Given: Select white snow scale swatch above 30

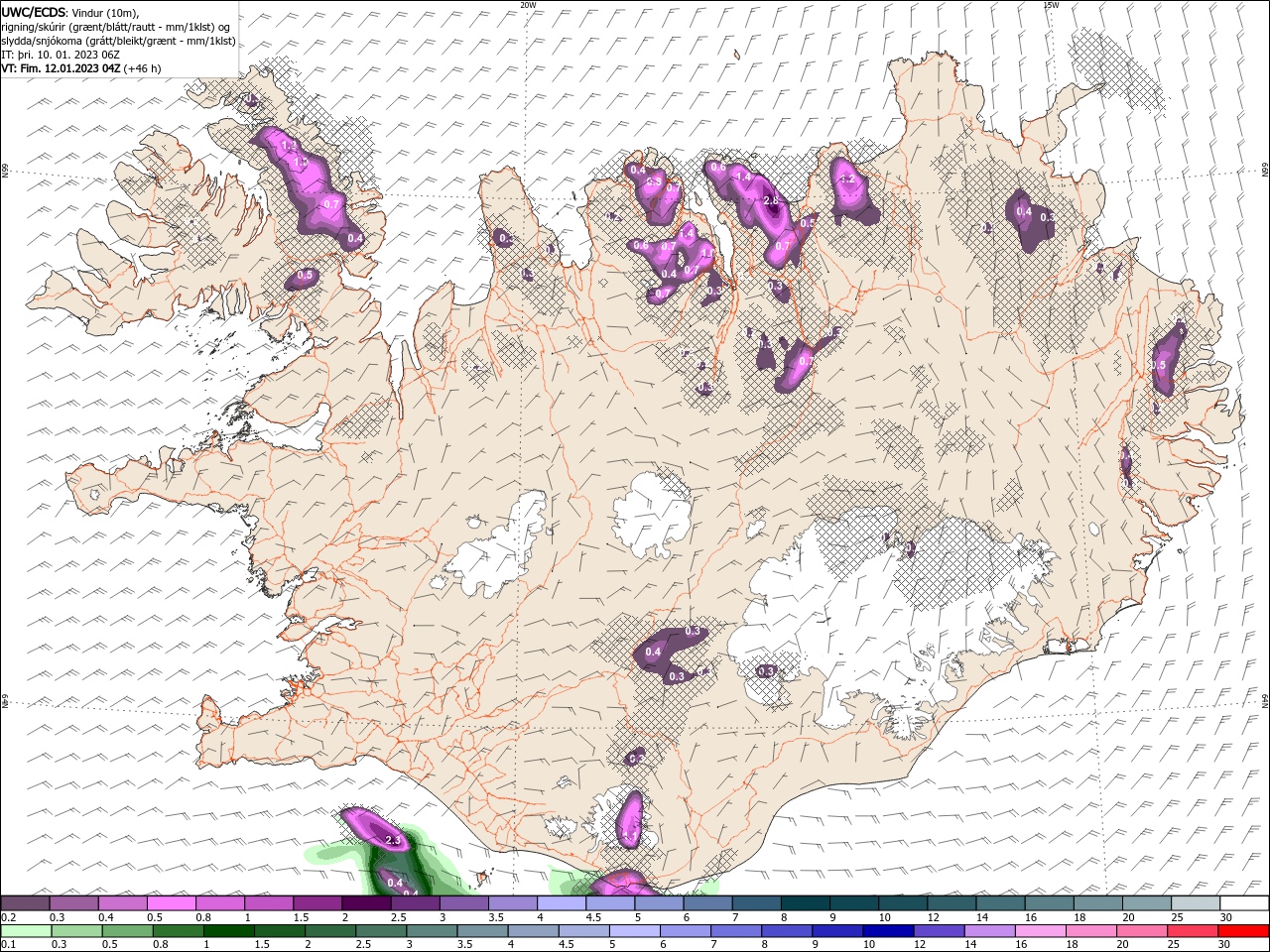Looking at the screenshot, I should click(1245, 903).
